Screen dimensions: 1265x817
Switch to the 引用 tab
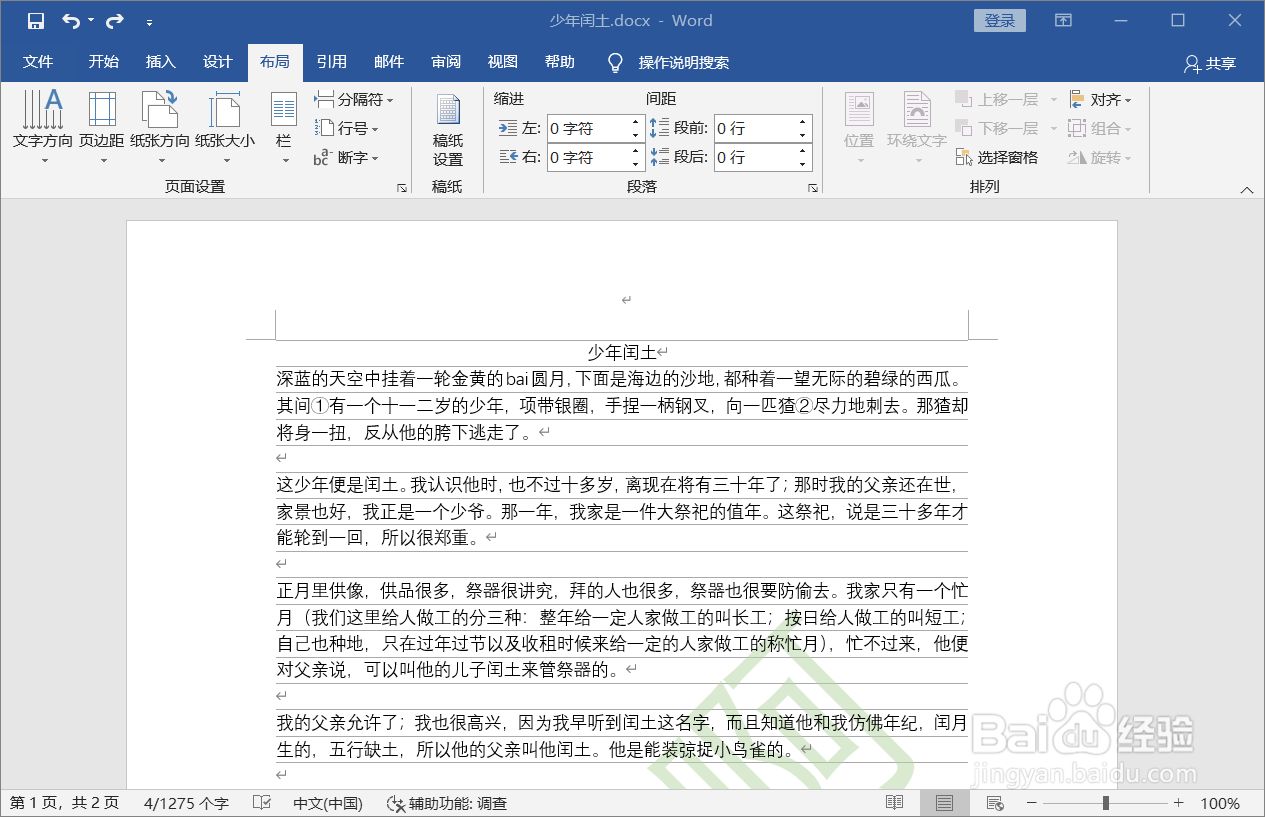tap(331, 62)
